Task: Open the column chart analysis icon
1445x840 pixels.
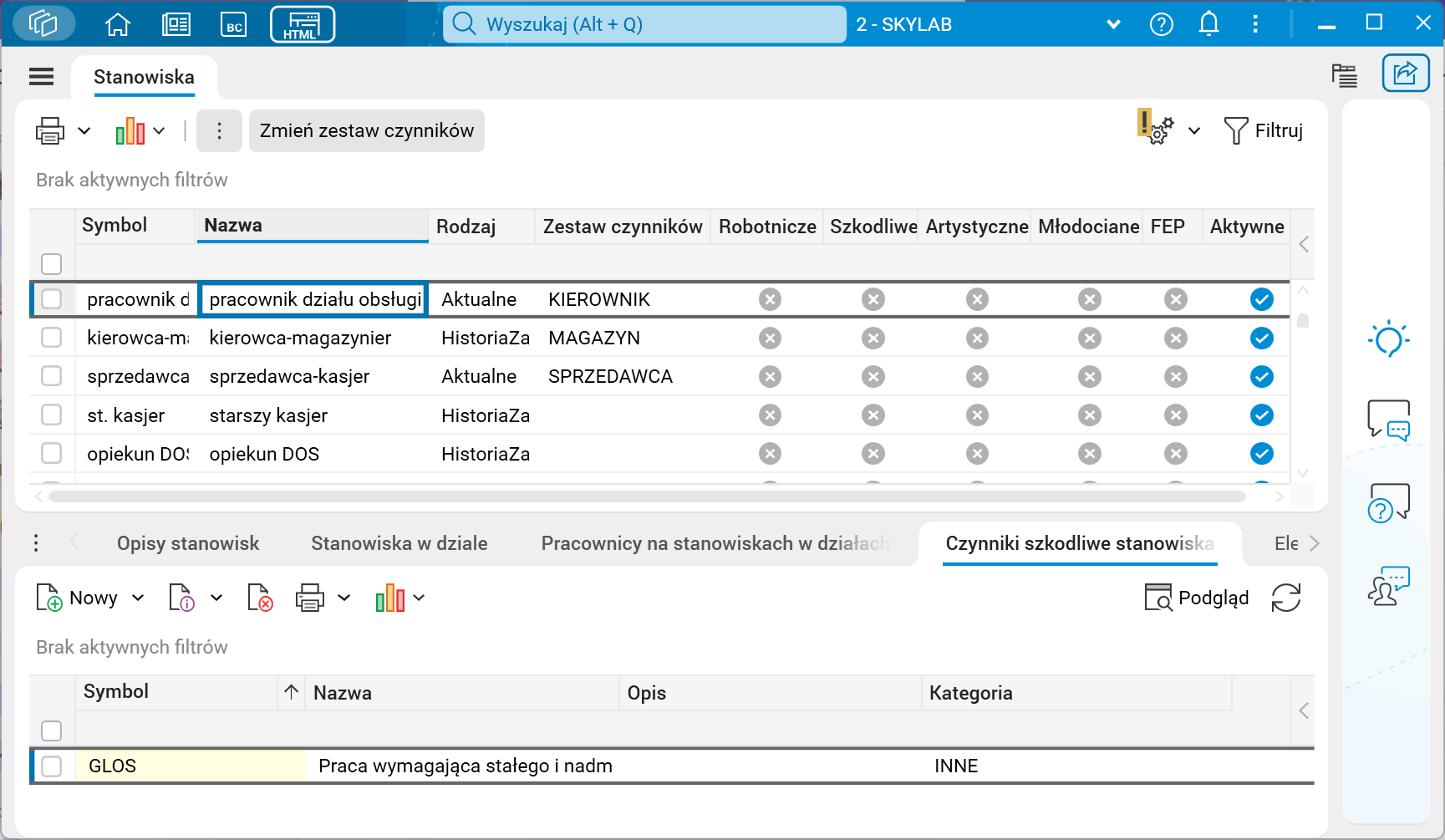Action: (130, 130)
